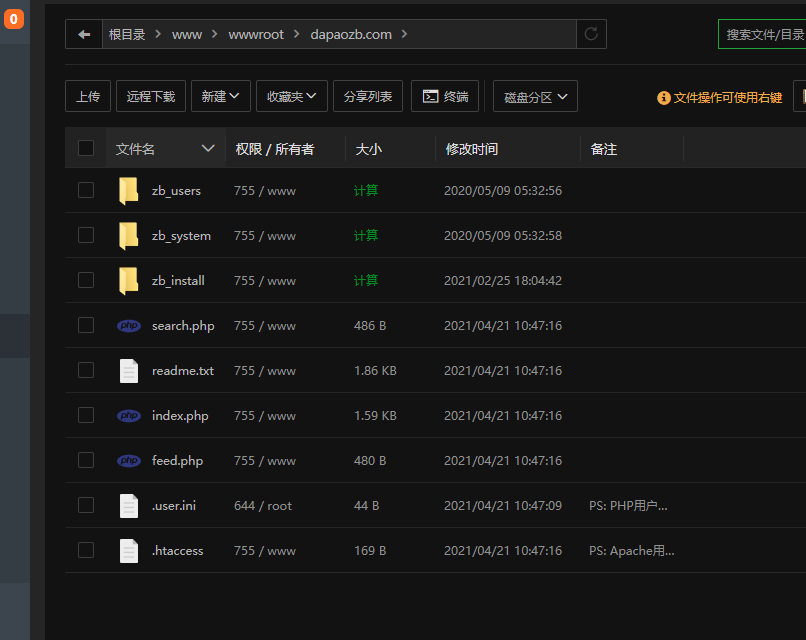This screenshot has height=640, width=806.
Task: Click the .user.ini file icon
Action: [129, 505]
